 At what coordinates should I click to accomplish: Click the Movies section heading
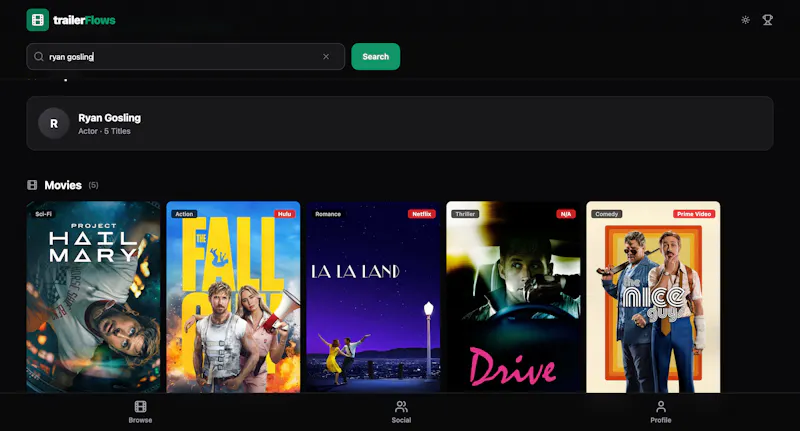coord(63,185)
